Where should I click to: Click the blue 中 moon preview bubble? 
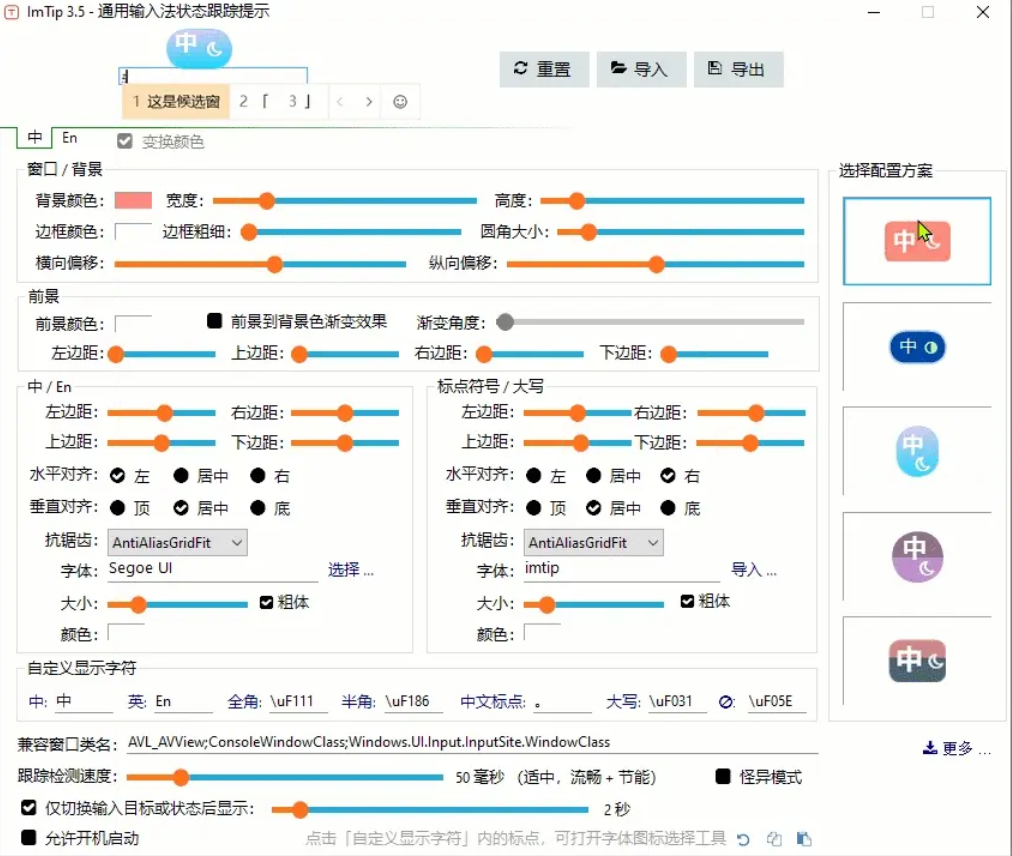tap(199, 48)
